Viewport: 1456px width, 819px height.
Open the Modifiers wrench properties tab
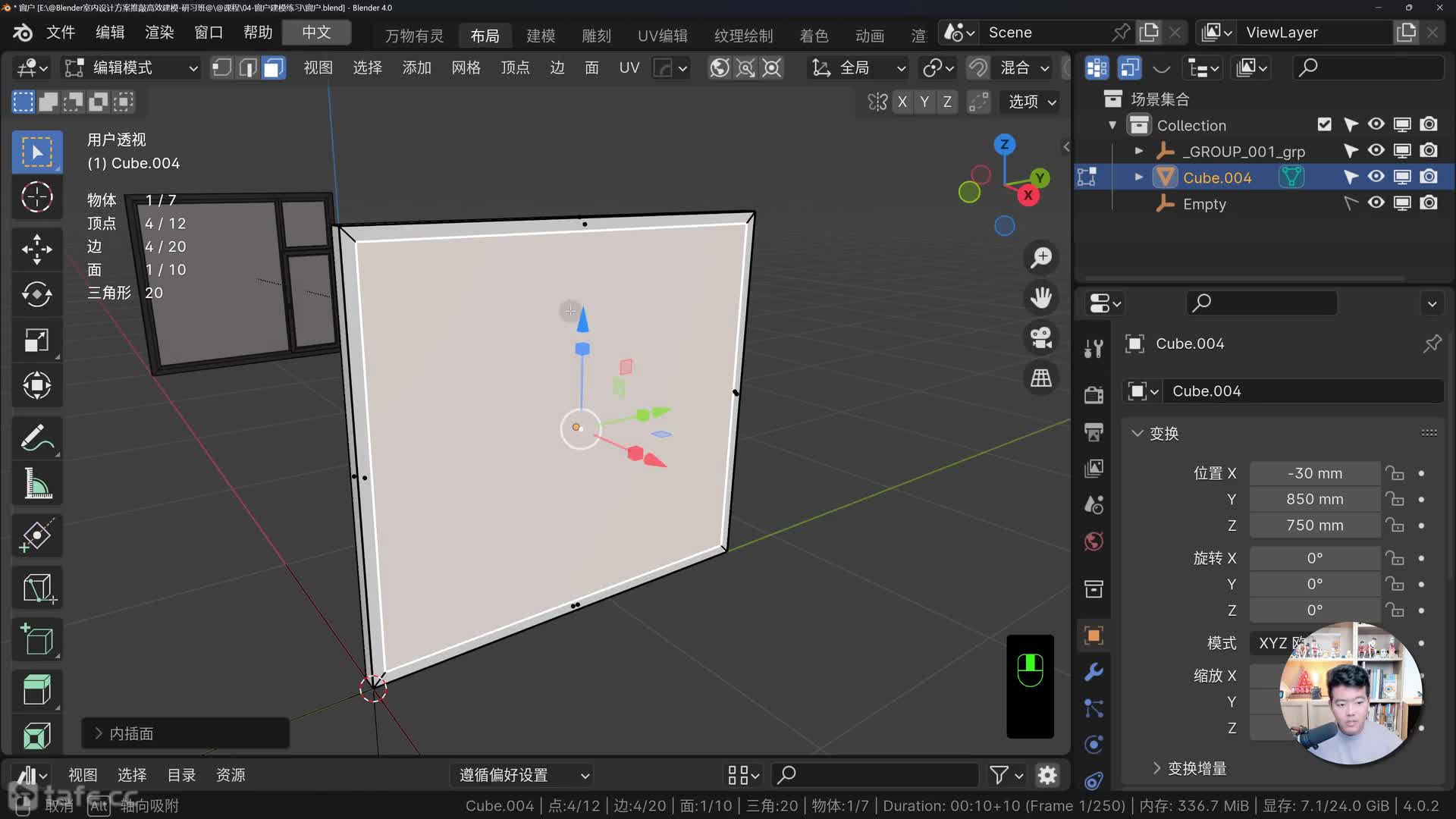1094,672
